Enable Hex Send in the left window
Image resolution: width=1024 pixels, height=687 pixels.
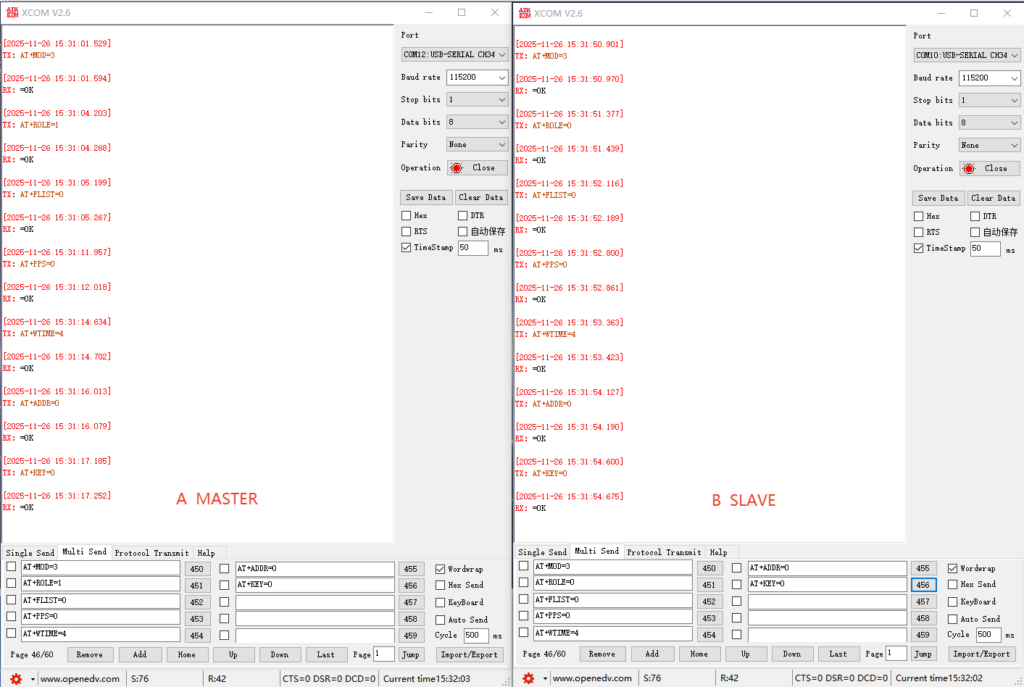[440, 585]
